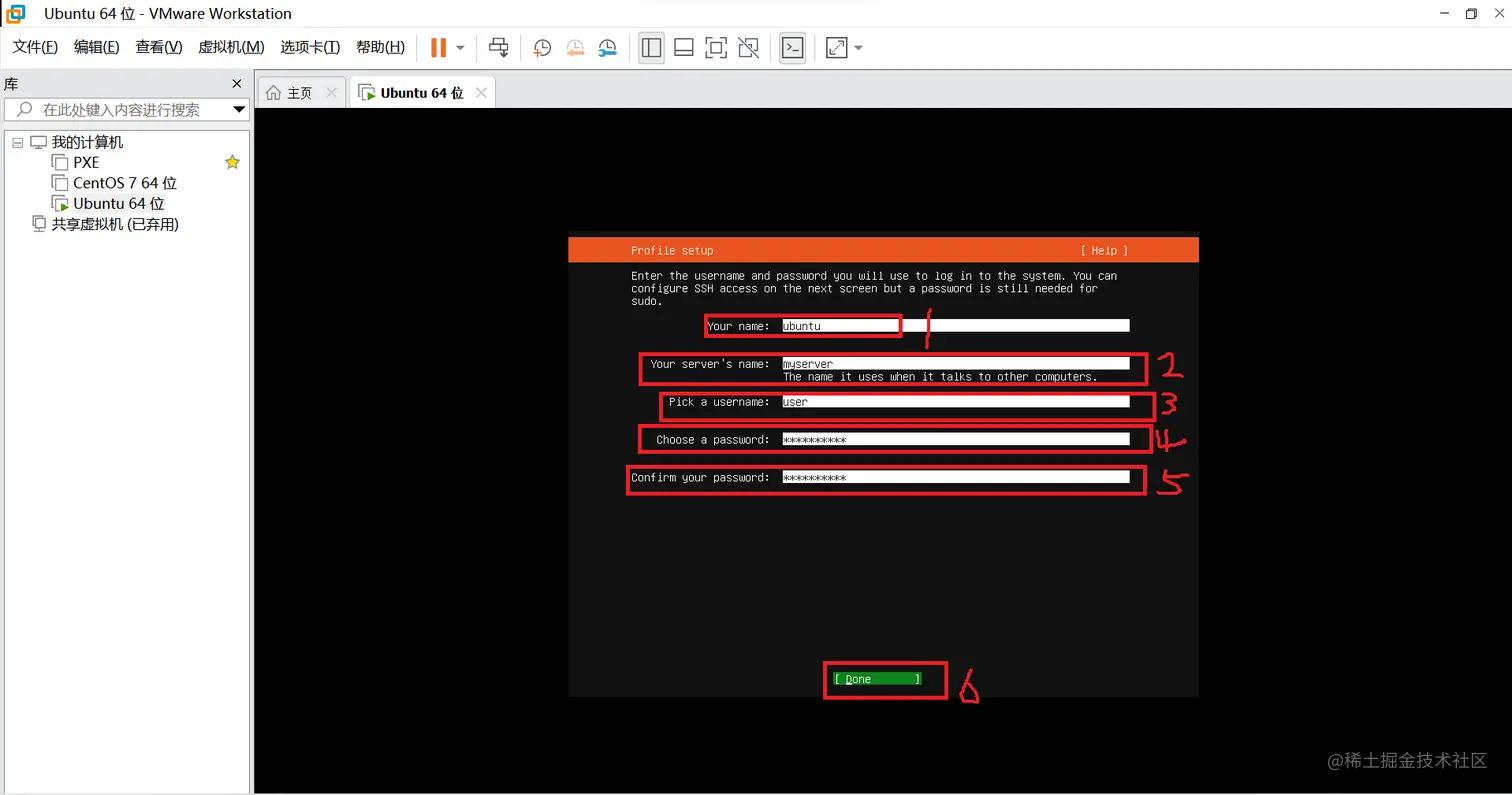
Task: Click the Send Ctrl+Alt+Del toolbar icon
Action: (x=498, y=47)
